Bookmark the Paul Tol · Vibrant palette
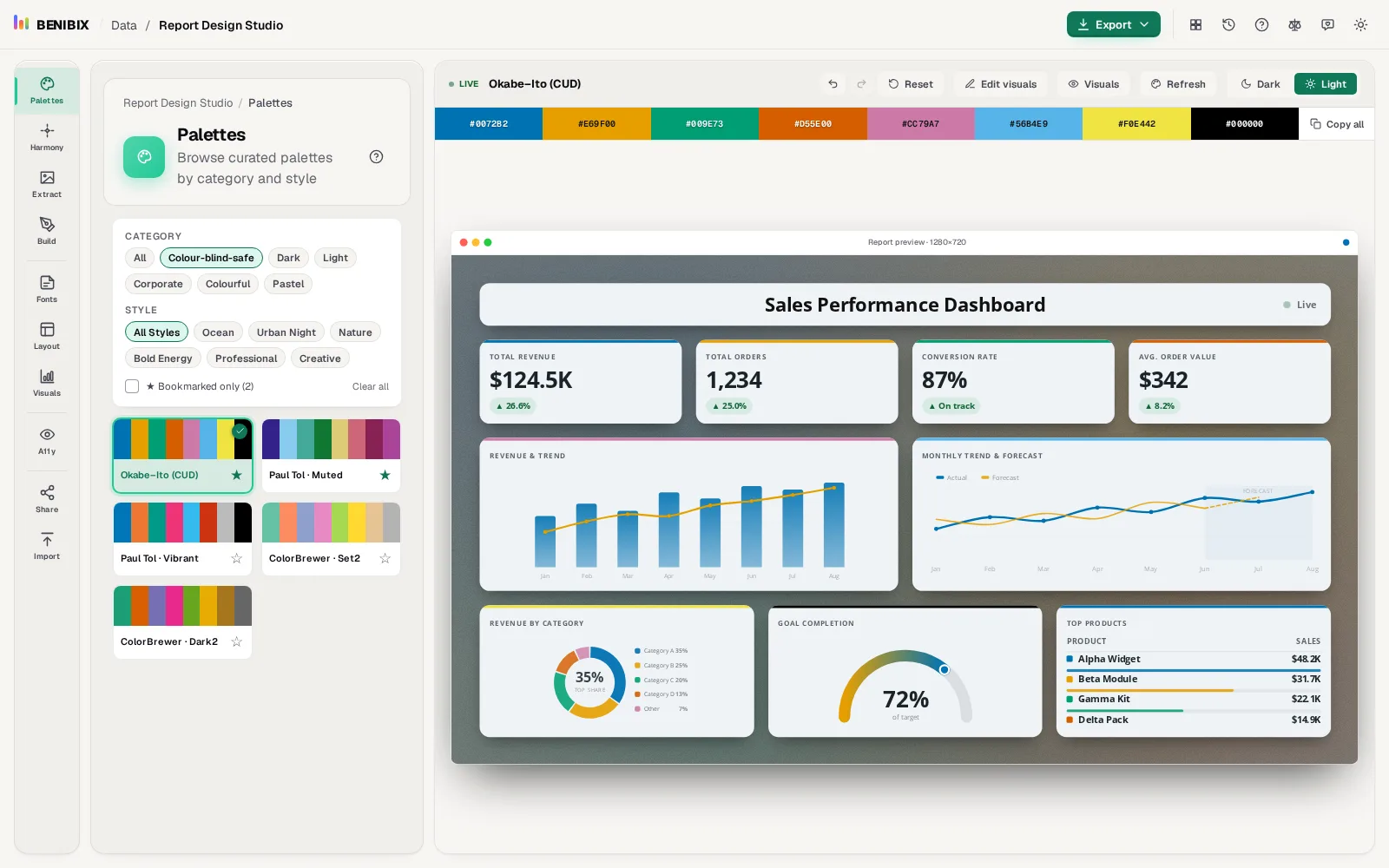1389x868 pixels. (x=236, y=558)
